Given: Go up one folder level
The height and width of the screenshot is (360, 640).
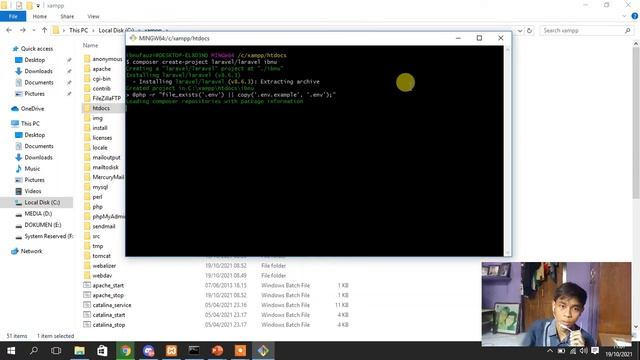Looking at the screenshot, I should (x=44, y=30).
